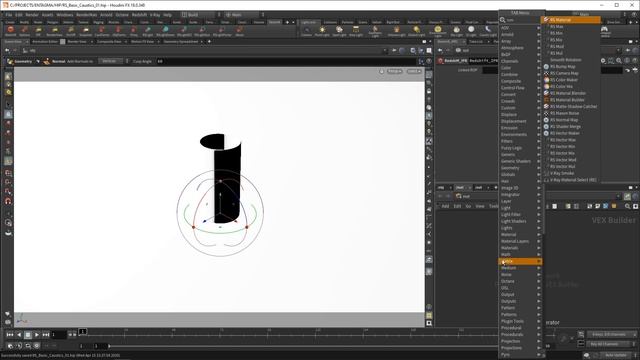Click the parameter pane search magnifier
This screenshot has width=640, height=360.
[x=619, y=60]
